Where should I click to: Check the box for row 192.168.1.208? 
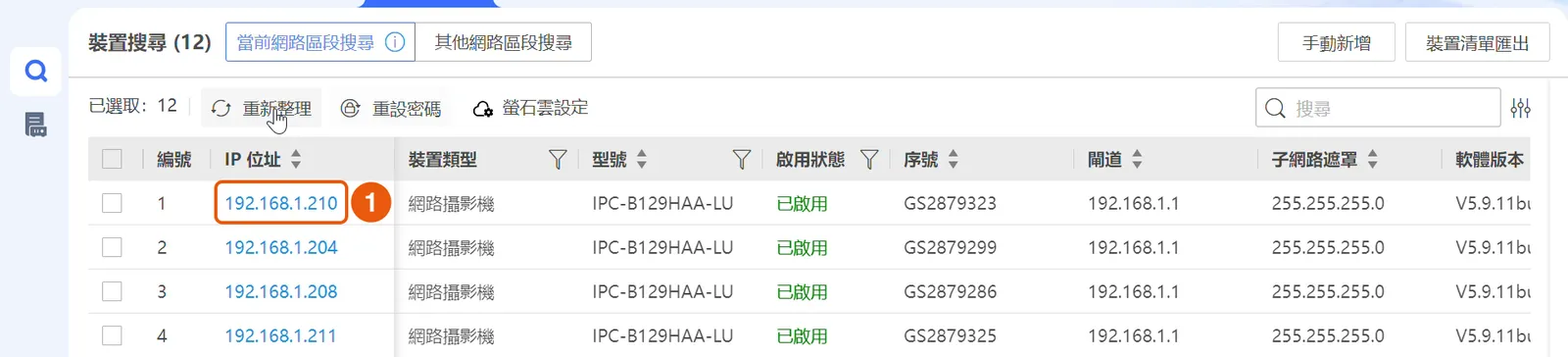click(x=112, y=291)
